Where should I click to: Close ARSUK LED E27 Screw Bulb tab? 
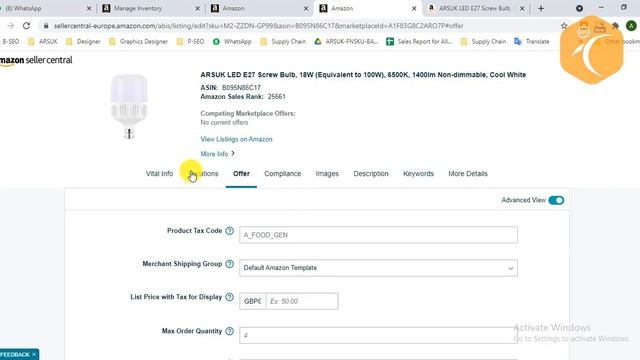pyautogui.click(x=522, y=8)
